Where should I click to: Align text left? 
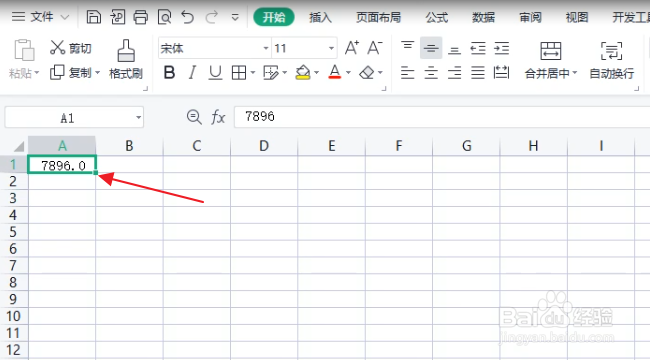coord(407,73)
